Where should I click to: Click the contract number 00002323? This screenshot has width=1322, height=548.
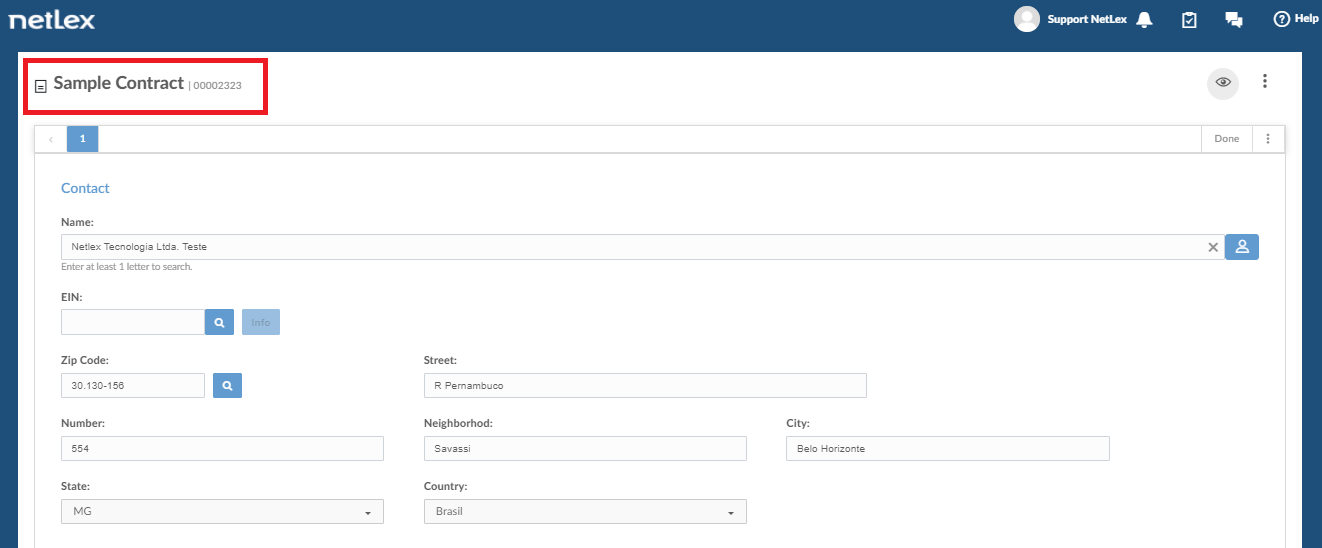pos(217,86)
